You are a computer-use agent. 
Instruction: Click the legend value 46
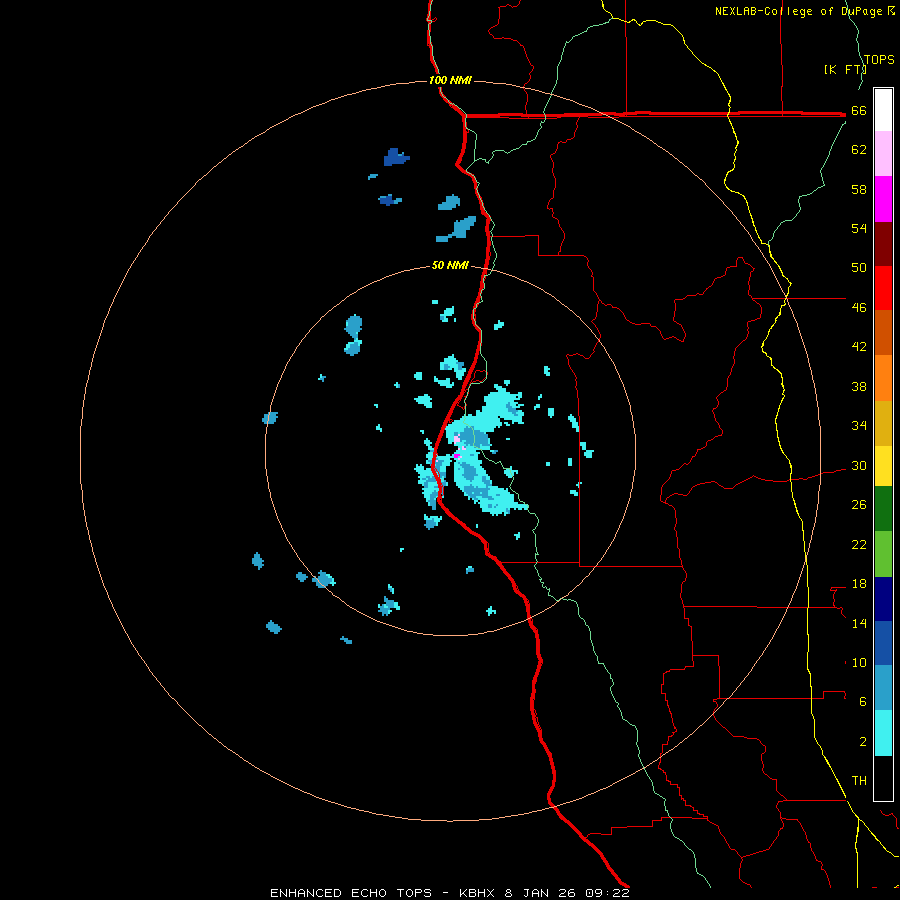coord(859,308)
